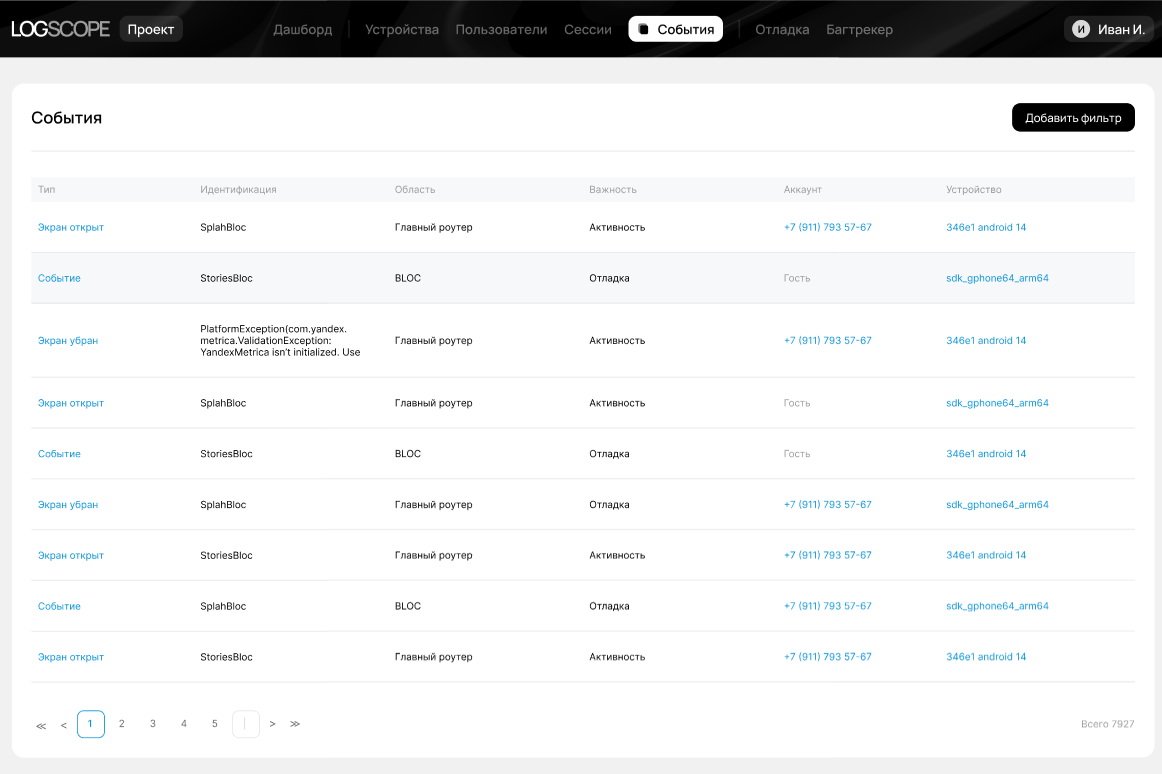Open the Багтрекер tab
1162x774 pixels.
coord(859,29)
